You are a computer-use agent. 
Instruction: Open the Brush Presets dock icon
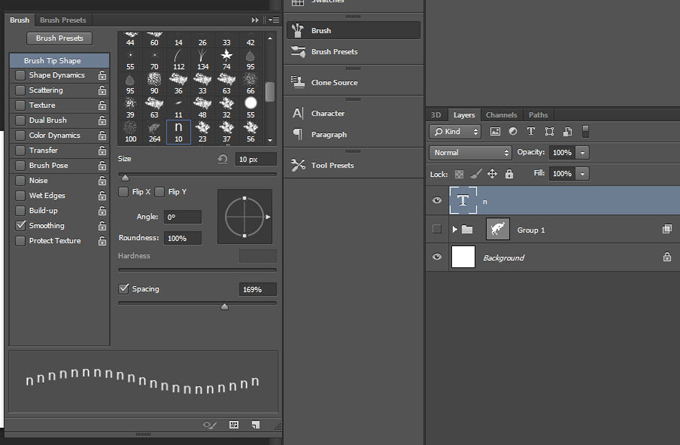[x=298, y=52]
